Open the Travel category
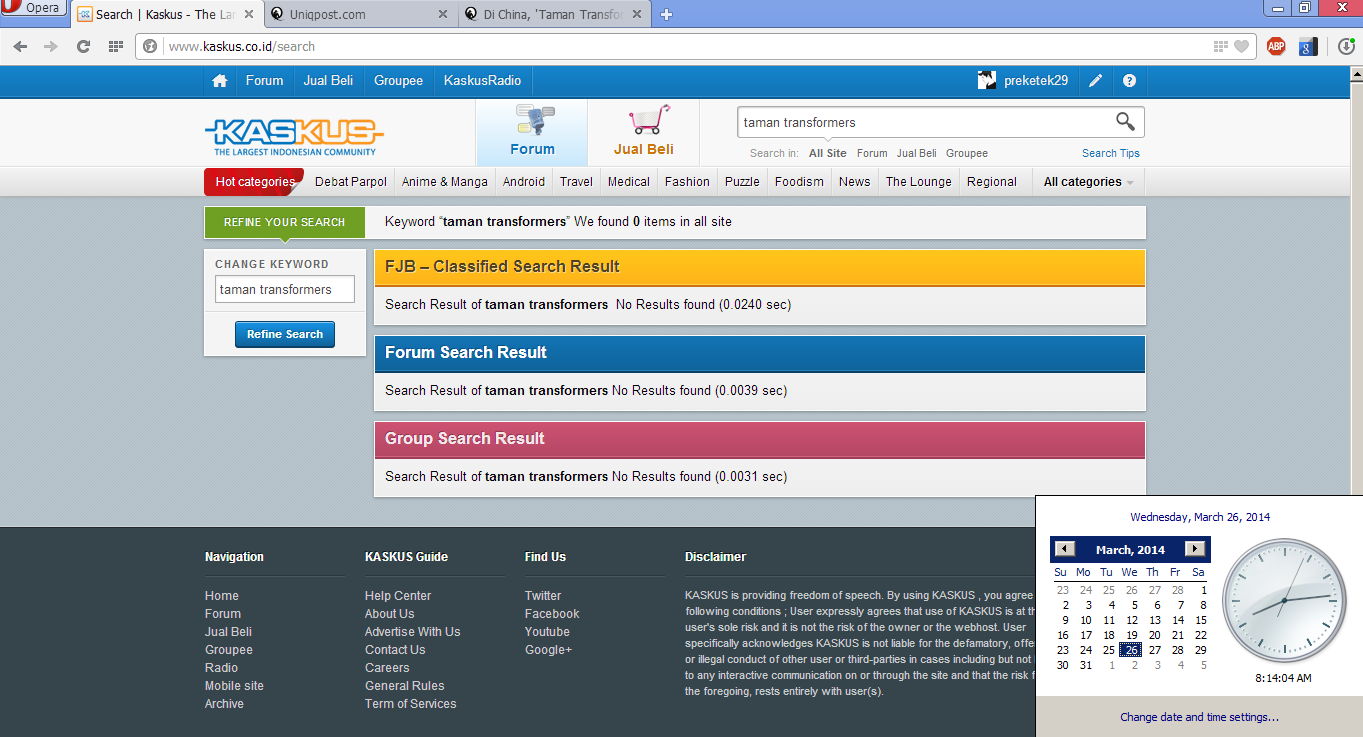Viewport: 1363px width, 737px height. [x=577, y=182]
